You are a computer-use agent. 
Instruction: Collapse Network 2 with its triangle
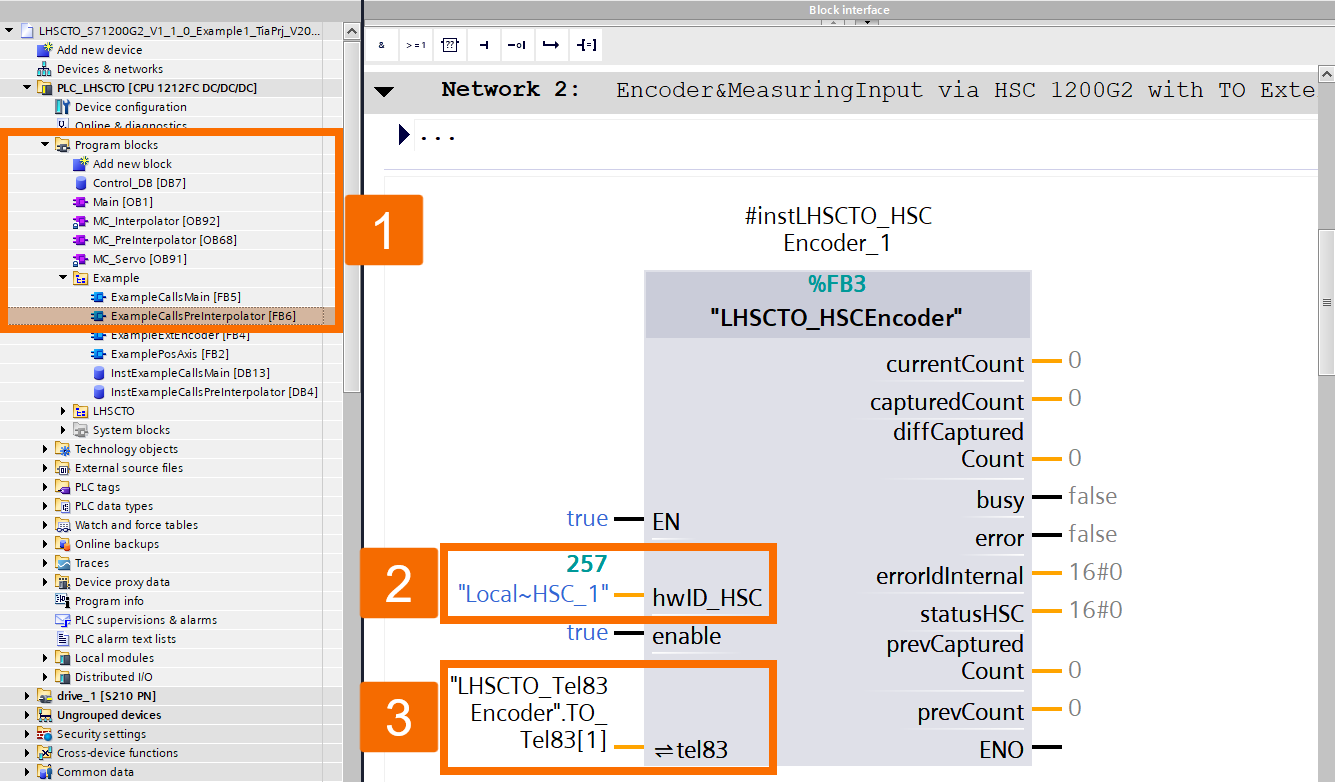pos(384,91)
